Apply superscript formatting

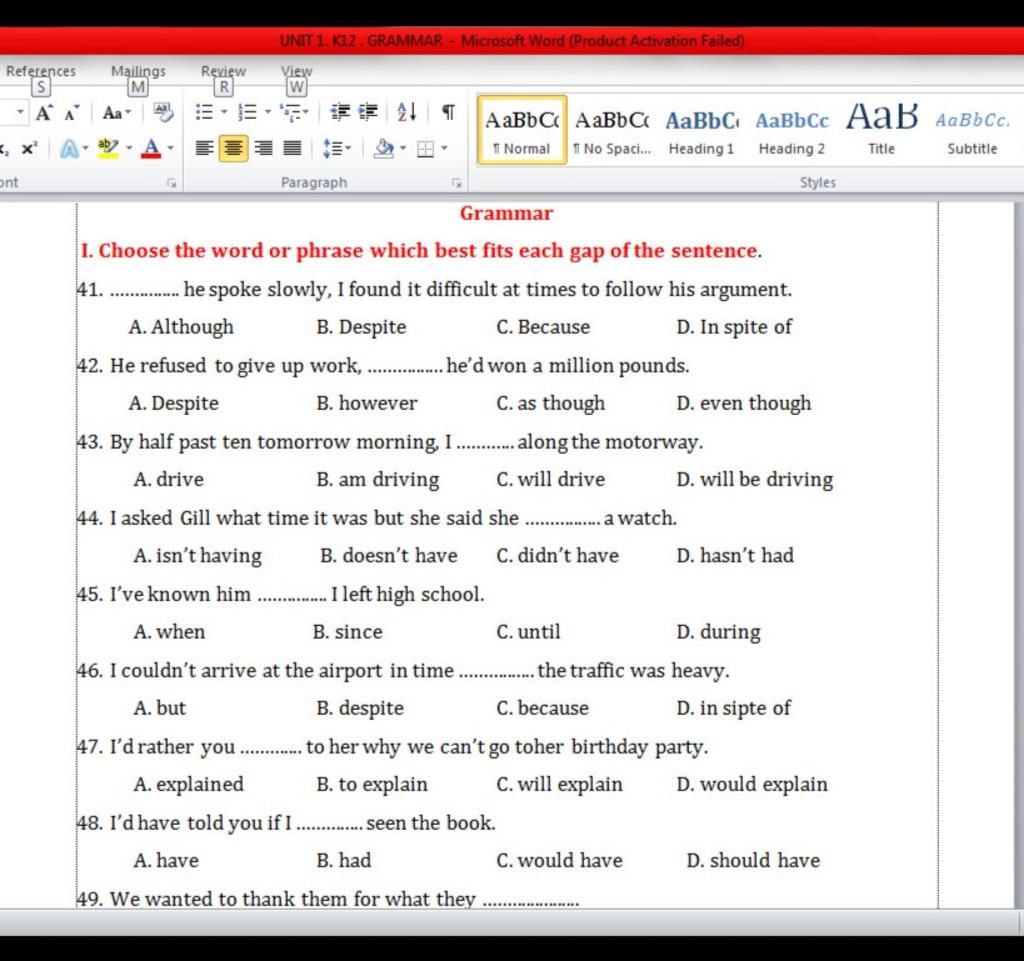click(29, 149)
